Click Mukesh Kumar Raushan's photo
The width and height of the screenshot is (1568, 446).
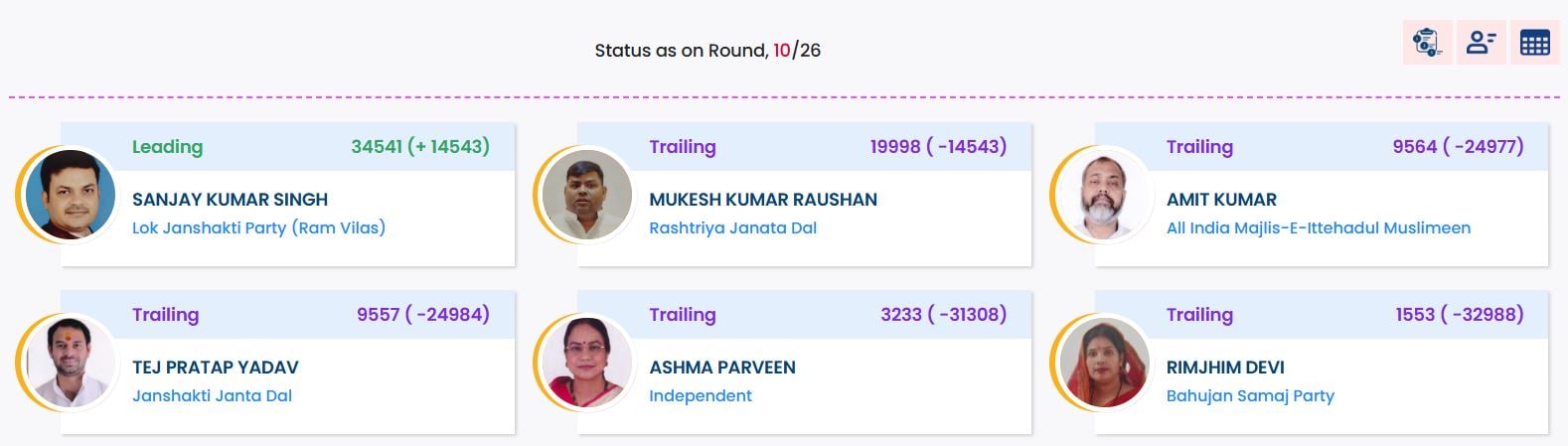tap(588, 195)
